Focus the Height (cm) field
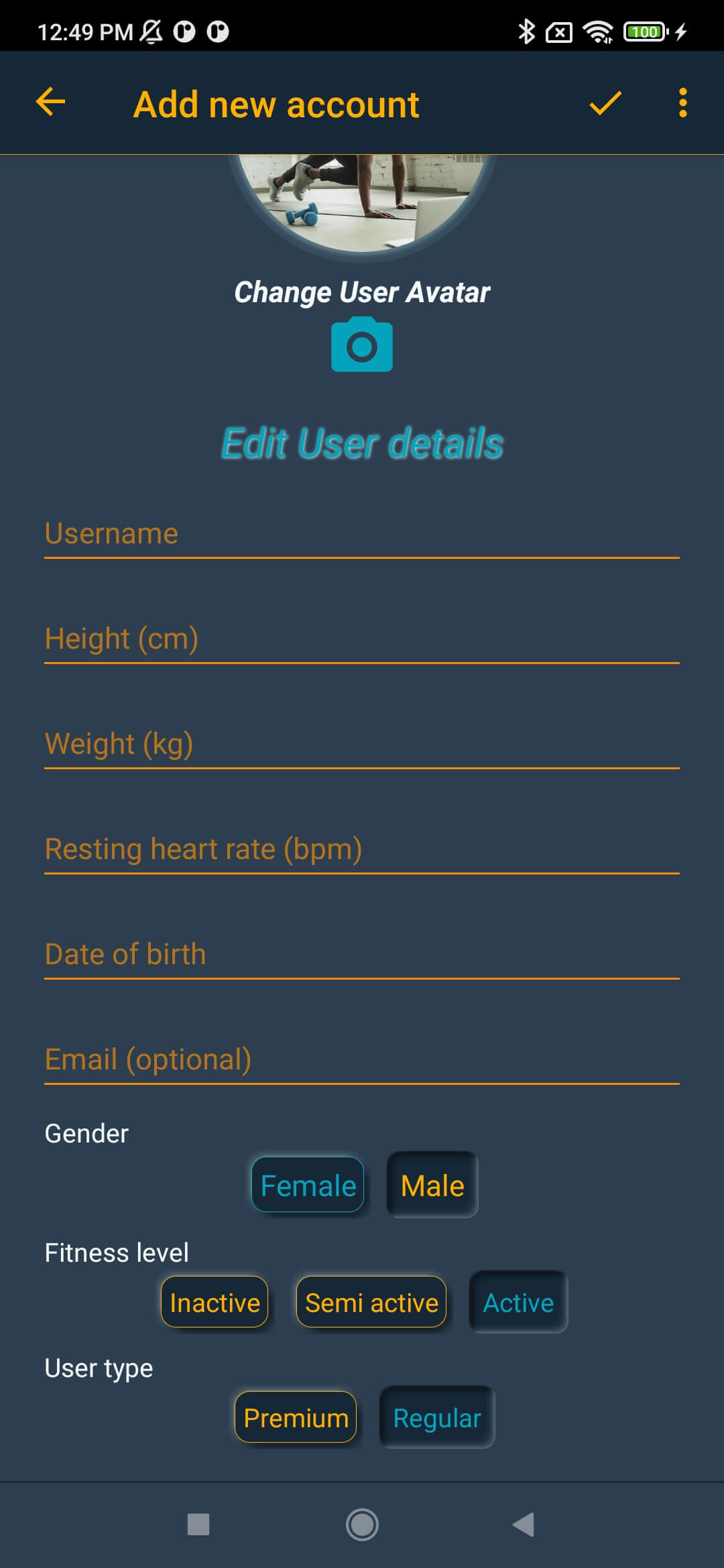This screenshot has height=1568, width=724. [x=362, y=639]
